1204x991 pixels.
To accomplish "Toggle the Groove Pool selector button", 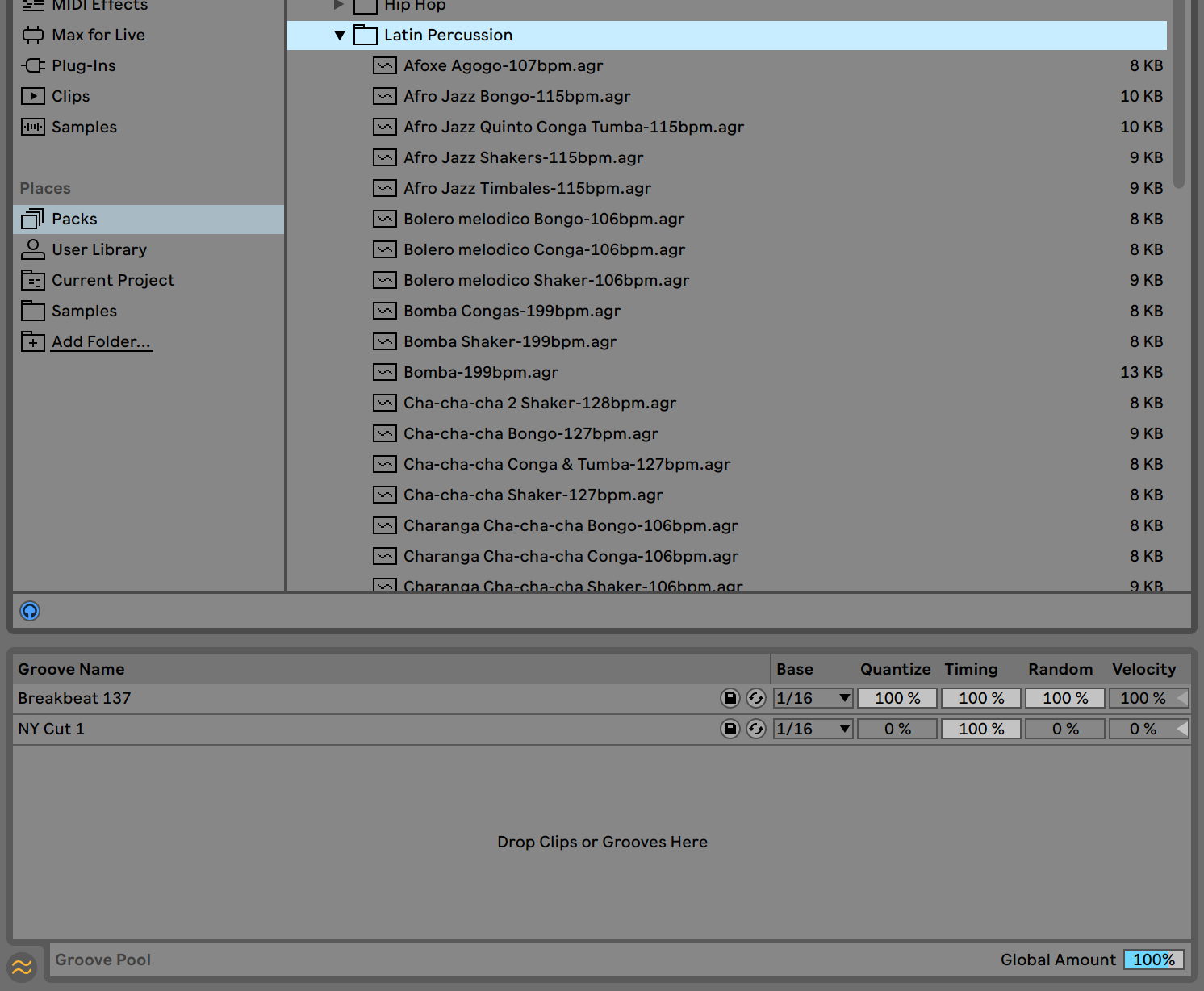I will tap(22, 966).
